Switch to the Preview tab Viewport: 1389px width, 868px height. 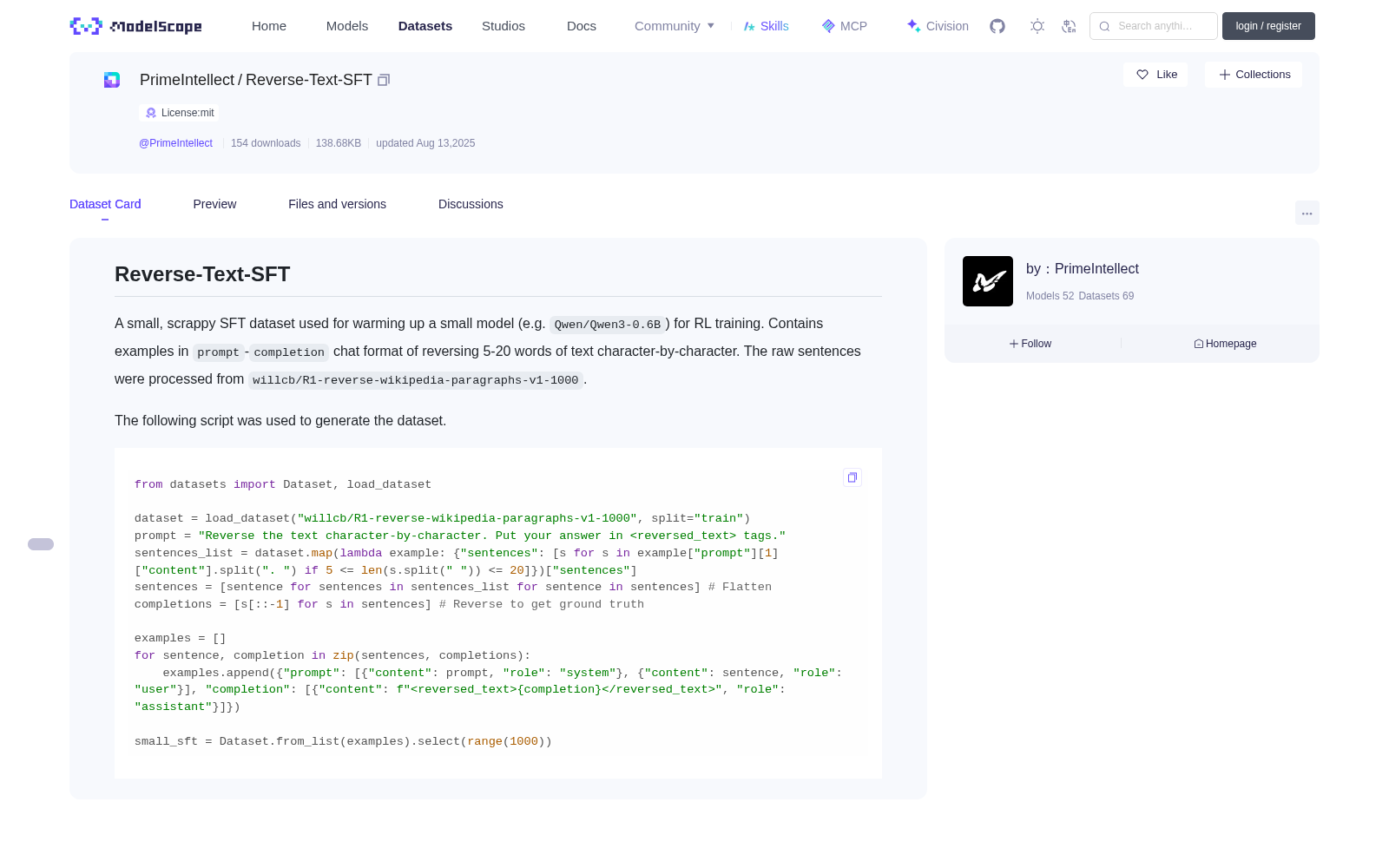click(214, 204)
